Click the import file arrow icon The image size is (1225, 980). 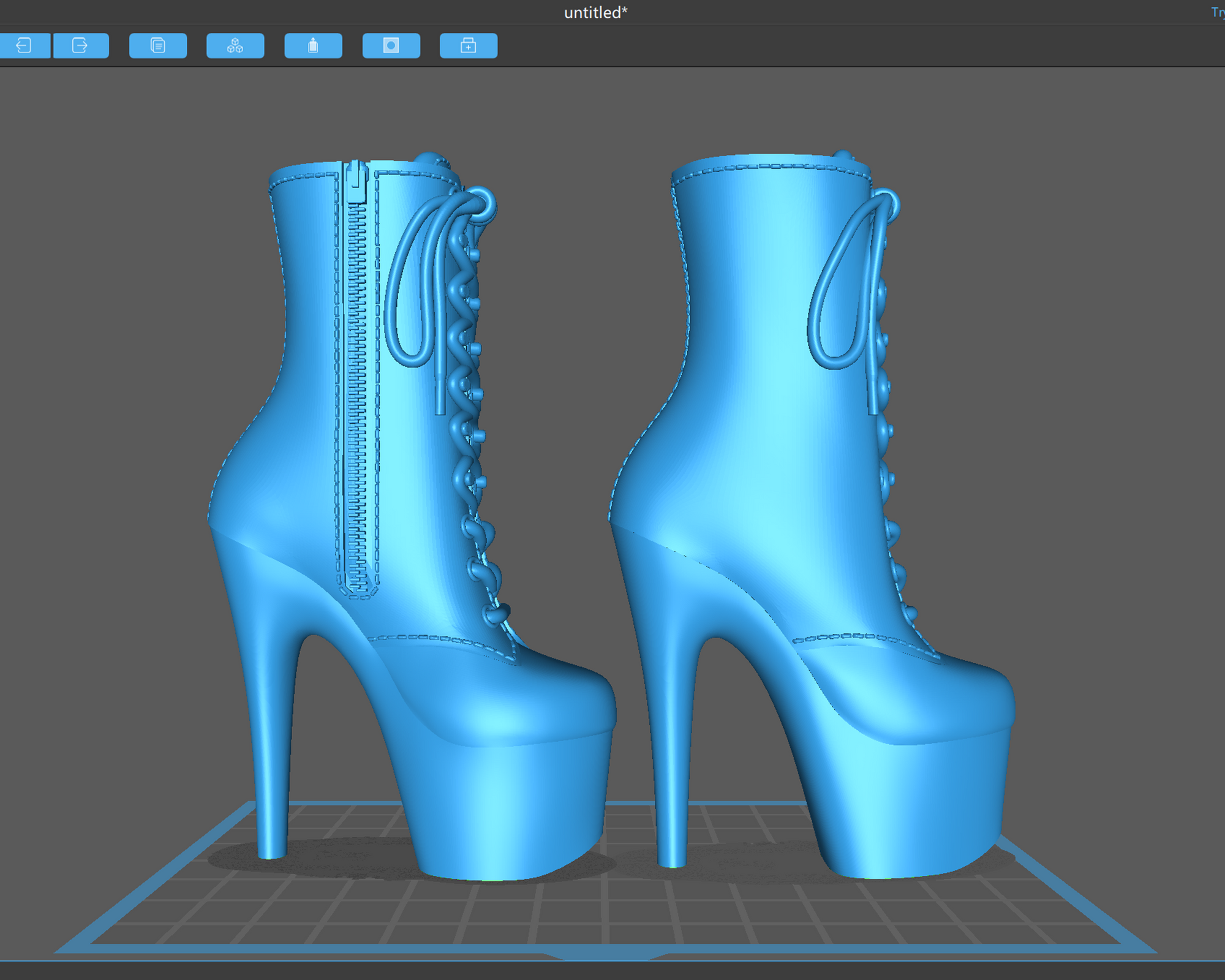click(24, 45)
